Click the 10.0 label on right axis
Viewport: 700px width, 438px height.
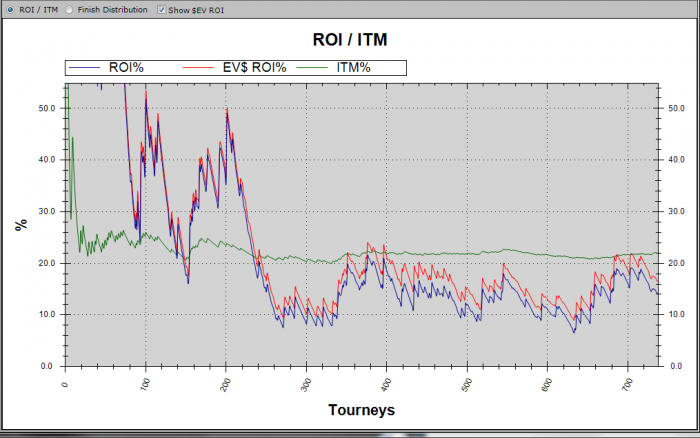[676, 314]
